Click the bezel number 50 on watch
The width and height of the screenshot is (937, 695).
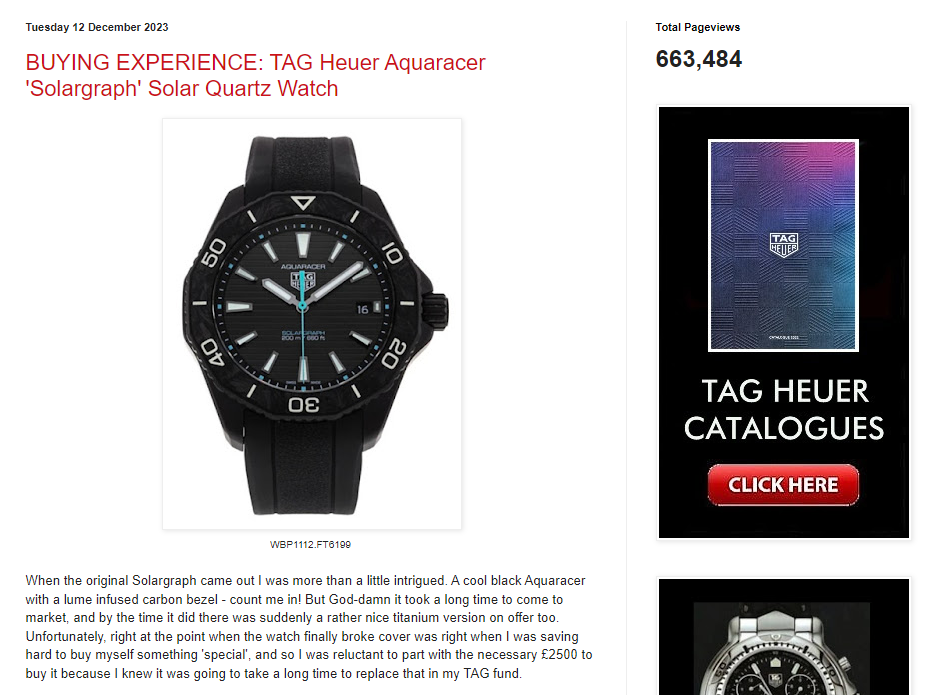213,253
